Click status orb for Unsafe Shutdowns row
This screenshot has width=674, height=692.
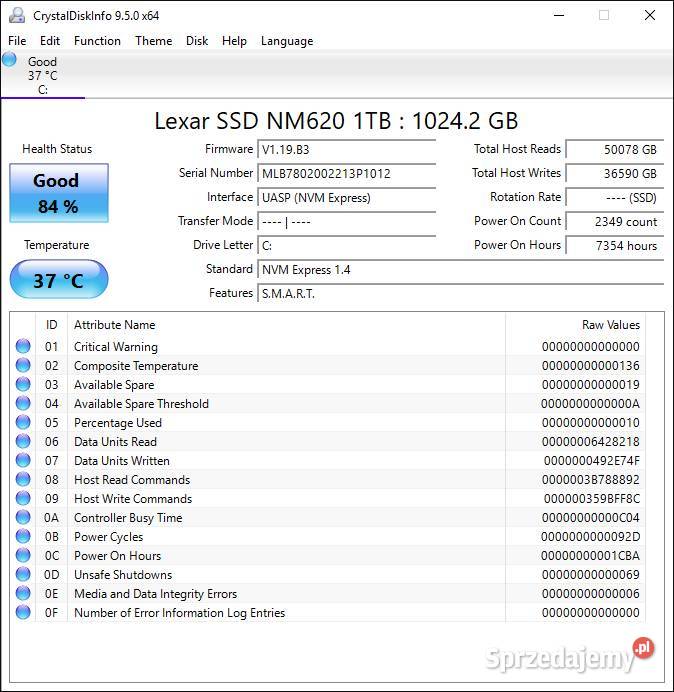[23, 574]
